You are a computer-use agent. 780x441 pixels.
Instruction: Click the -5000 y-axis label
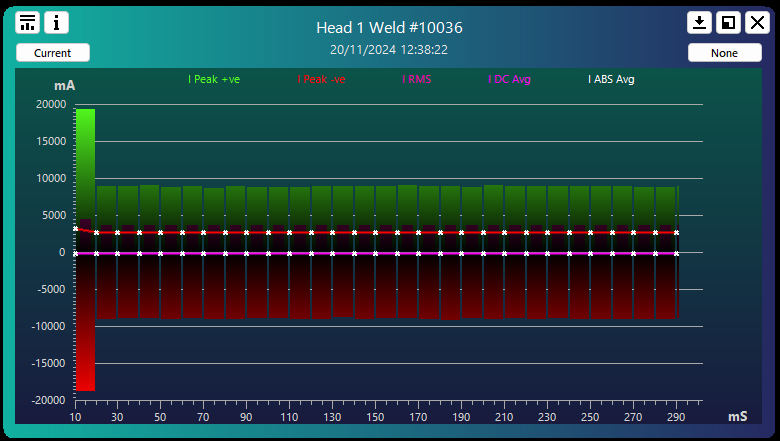pyautogui.click(x=51, y=289)
